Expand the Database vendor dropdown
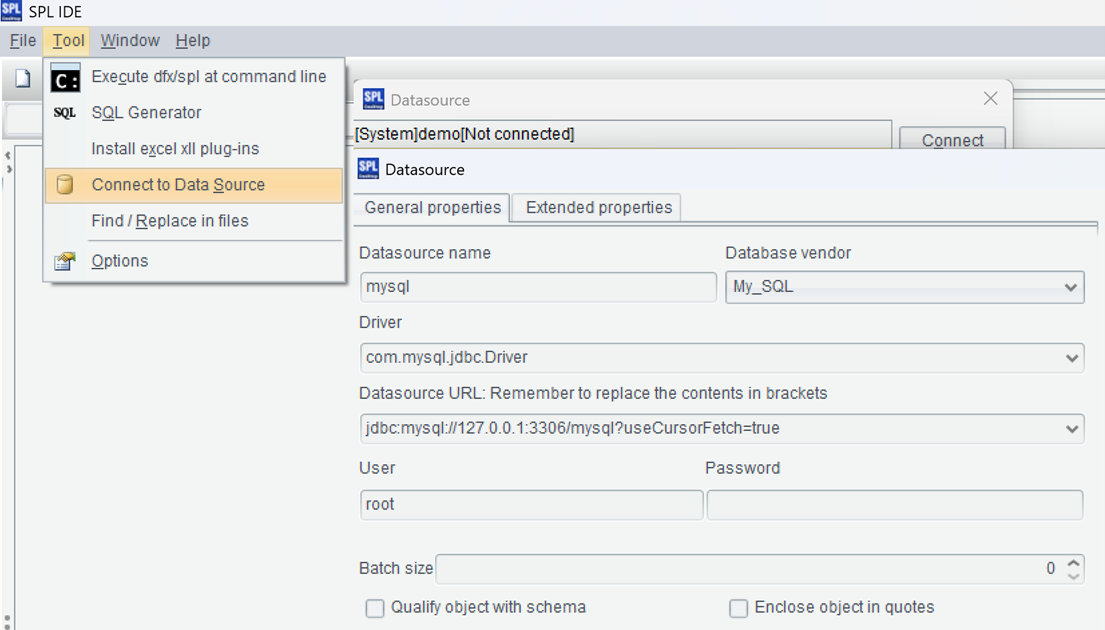The image size is (1105, 630). click(1072, 288)
